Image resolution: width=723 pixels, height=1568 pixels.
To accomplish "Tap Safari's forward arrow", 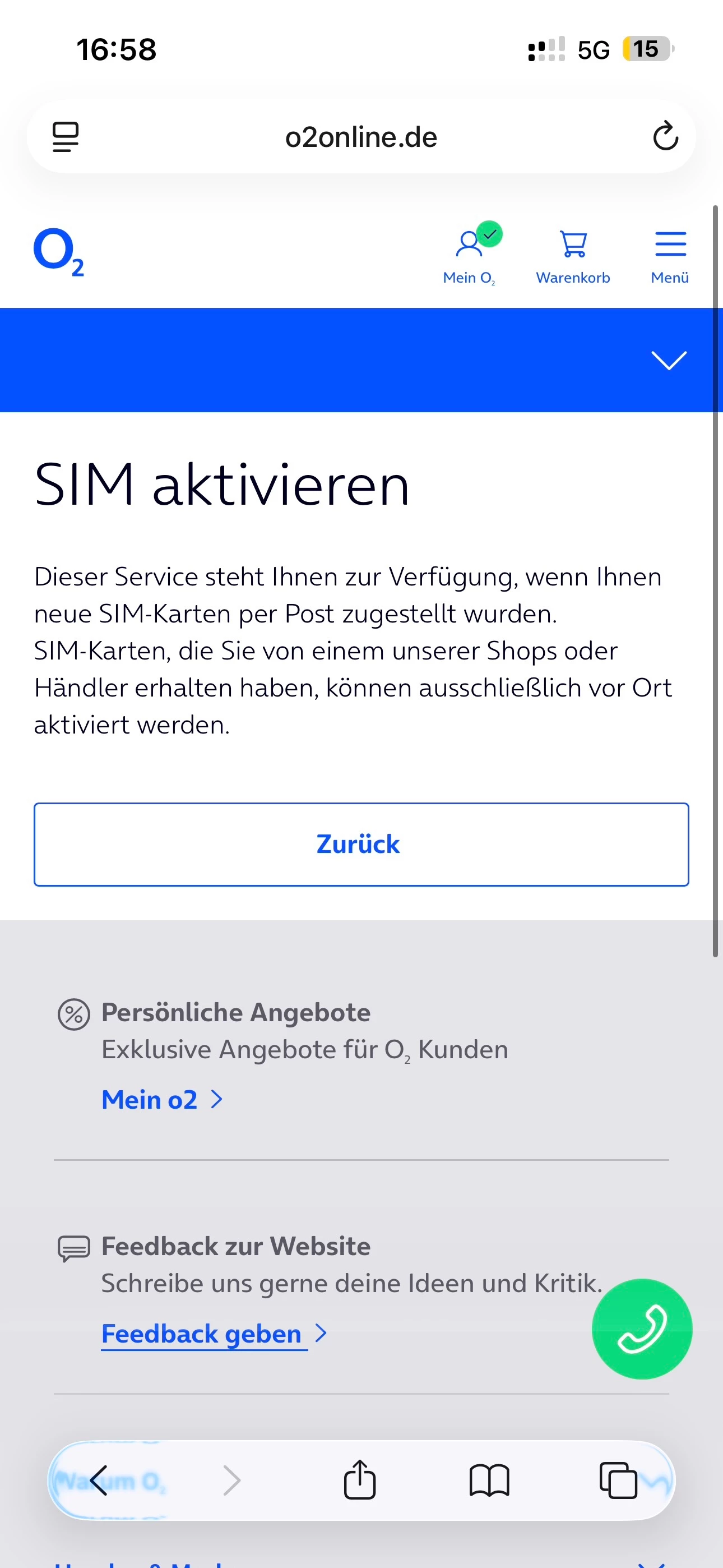I will point(232,1480).
